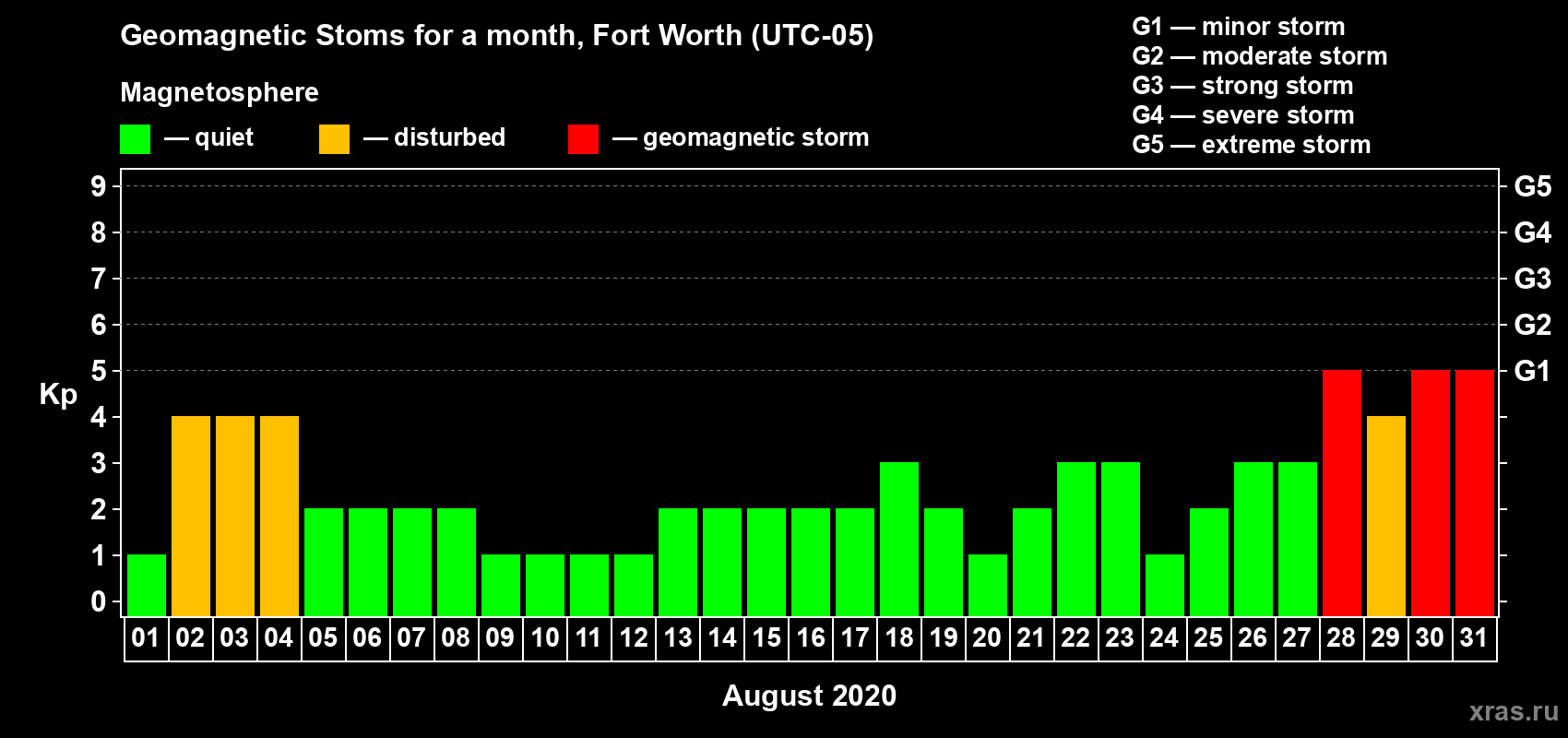Click the red geomagnetic storm legend swatch
The height and width of the screenshot is (738, 1568).
[583, 139]
